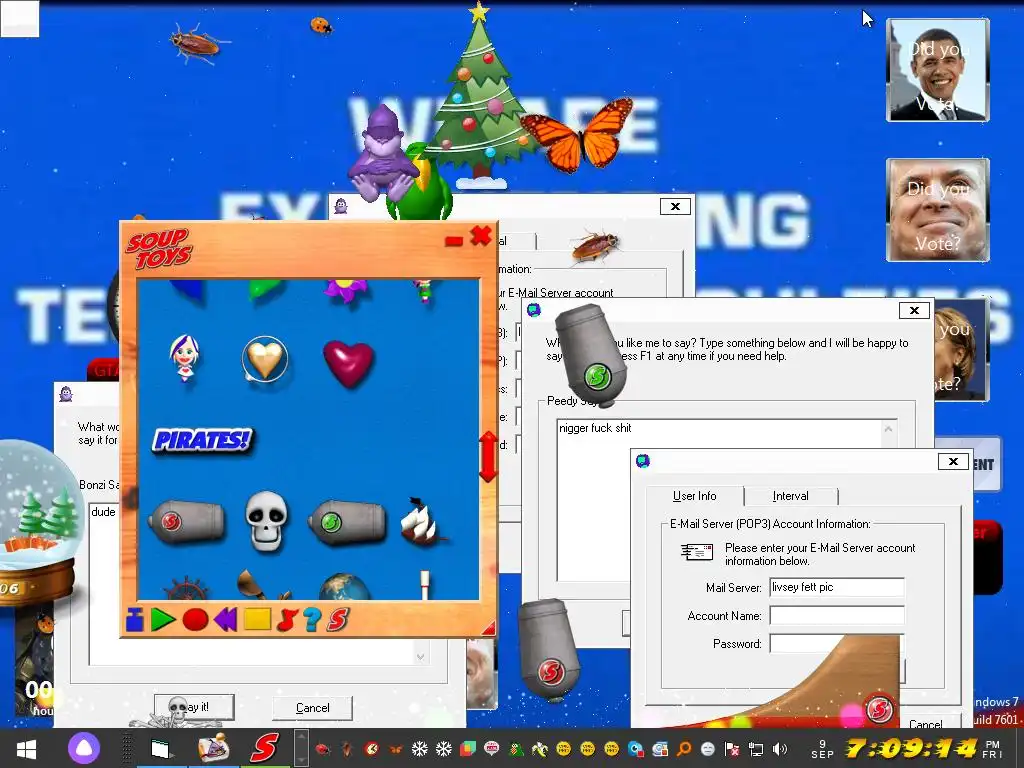Open the PIRATES! toy category label
Image resolution: width=1024 pixels, height=768 pixels.
point(202,440)
